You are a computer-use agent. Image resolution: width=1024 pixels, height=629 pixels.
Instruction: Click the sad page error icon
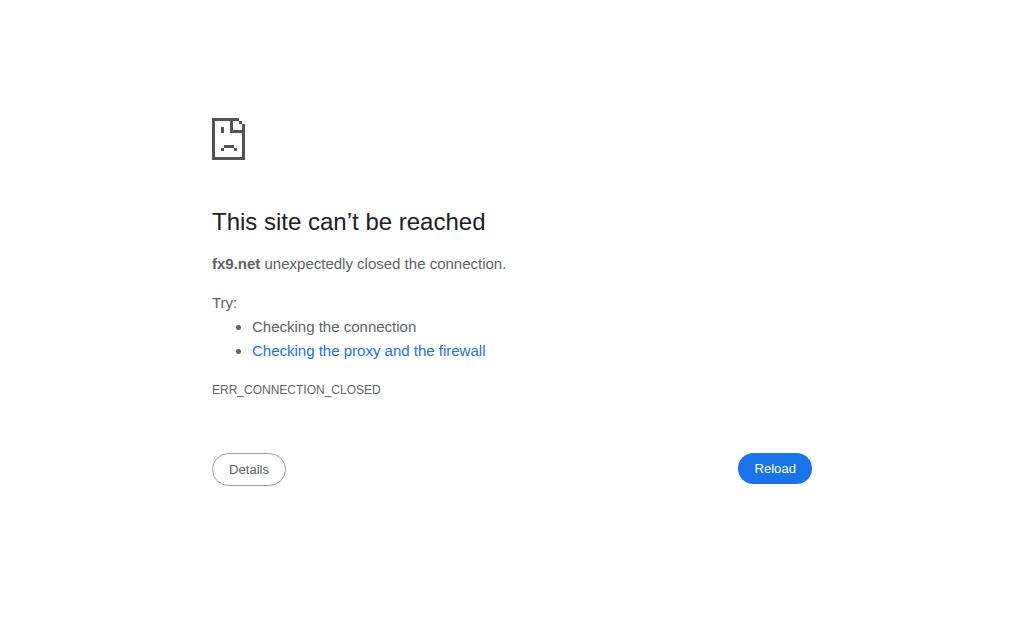(x=229, y=138)
